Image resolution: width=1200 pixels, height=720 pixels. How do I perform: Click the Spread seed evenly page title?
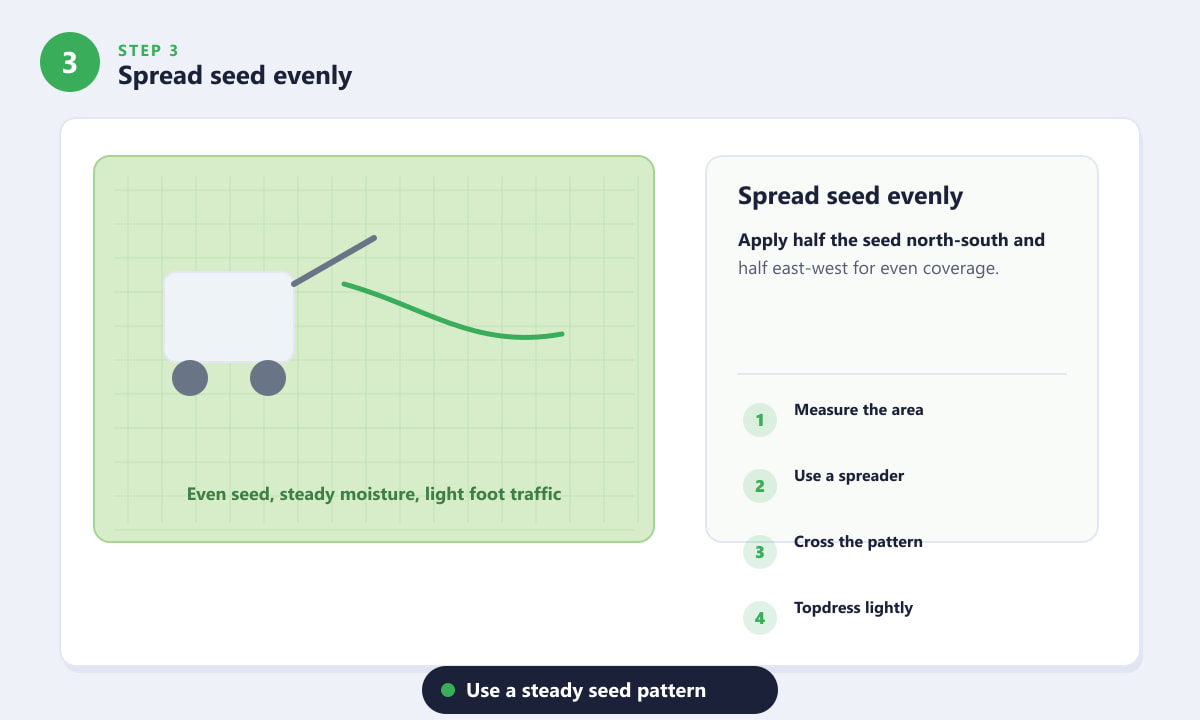235,76
